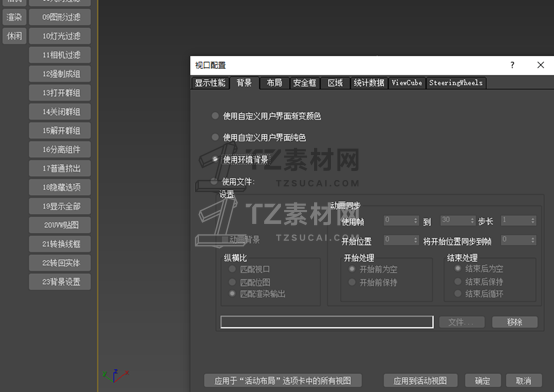Viewport: 554px width, 392px height.
Task: Choose 匹配位图 aspect ratio option
Action: point(232,282)
